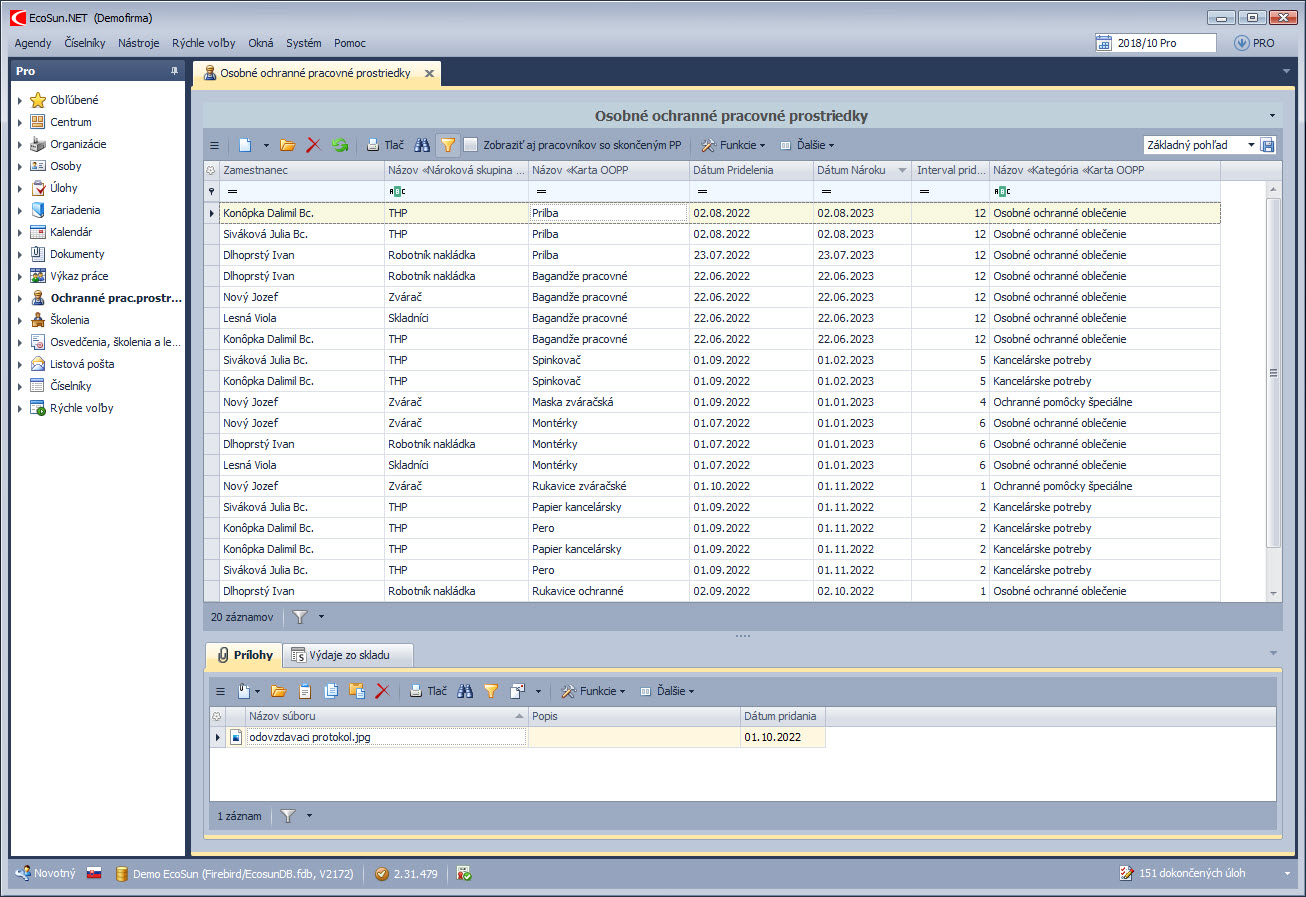Enable 'Zobraziť aj pracovníkov so skončeným PP' checkbox
The width and height of the screenshot is (1306, 897).
click(x=471, y=145)
